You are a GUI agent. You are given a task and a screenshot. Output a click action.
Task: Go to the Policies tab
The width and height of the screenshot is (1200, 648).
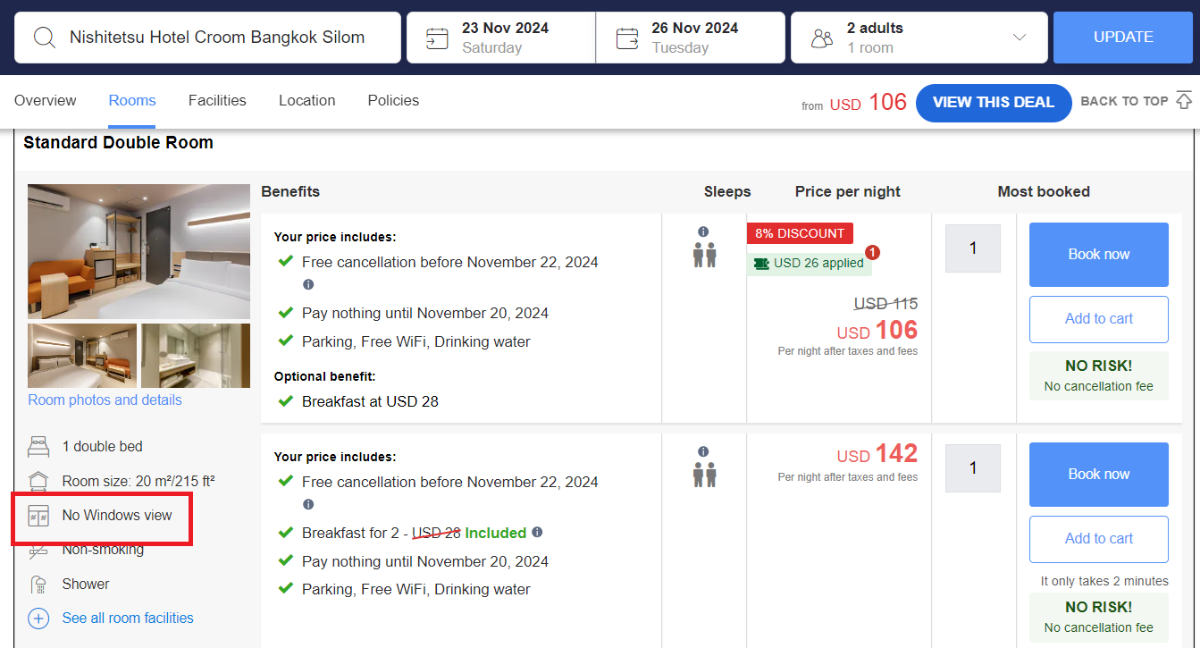tap(393, 100)
